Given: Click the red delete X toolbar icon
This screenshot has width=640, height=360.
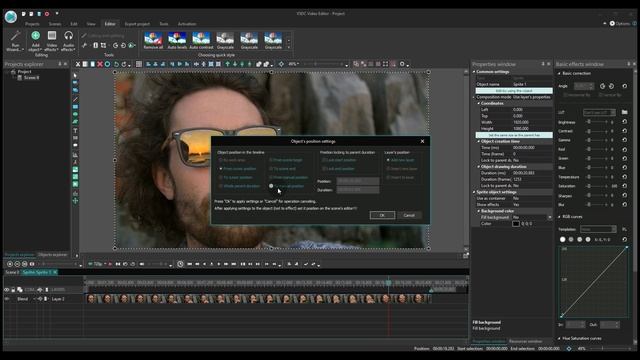Looking at the screenshot, I should tap(100, 64).
